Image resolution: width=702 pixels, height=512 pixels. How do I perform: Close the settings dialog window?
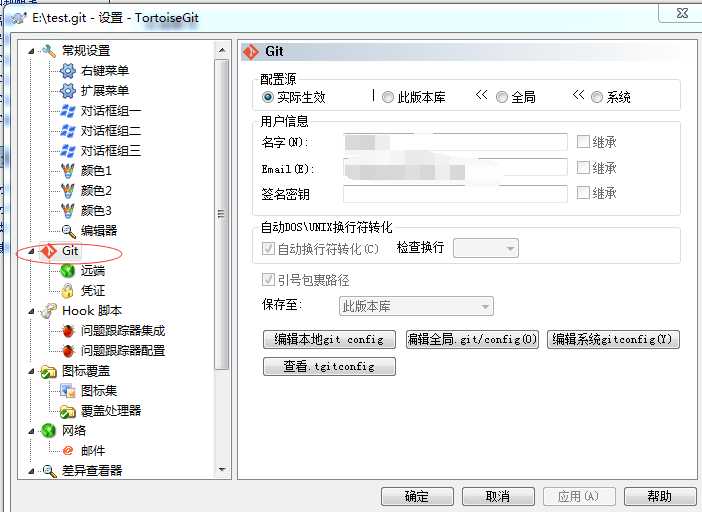682,13
